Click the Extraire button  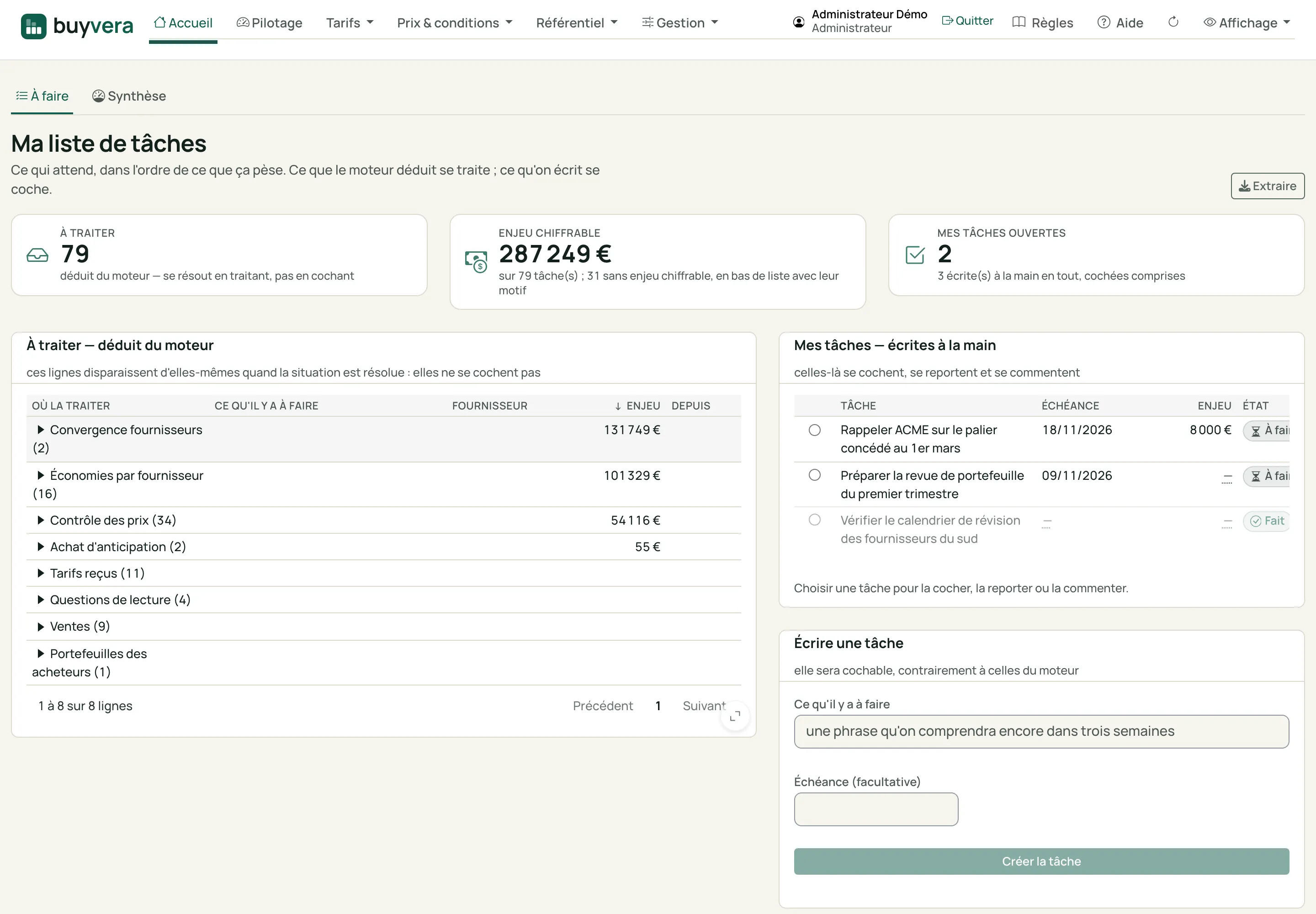click(1267, 186)
